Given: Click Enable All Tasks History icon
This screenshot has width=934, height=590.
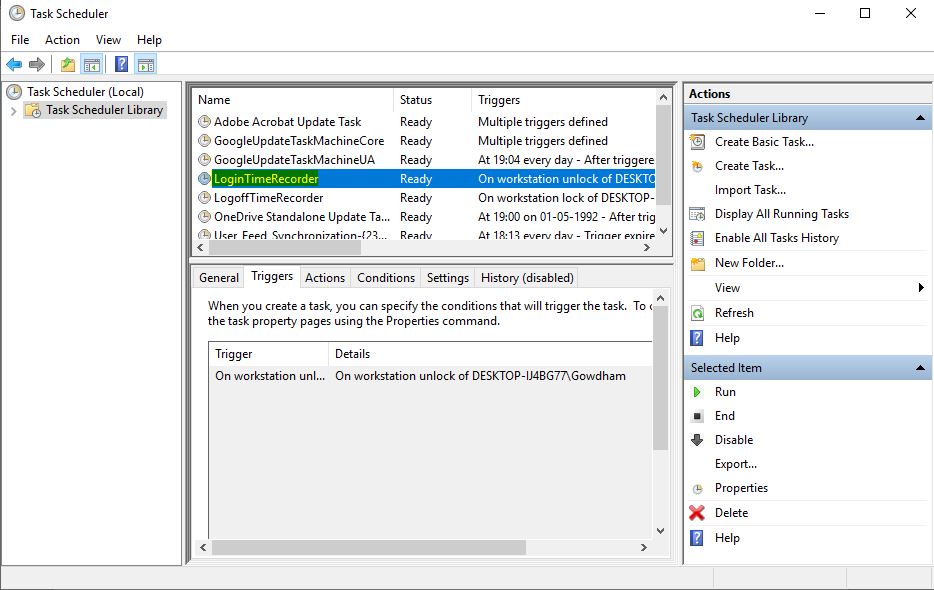Looking at the screenshot, I should pyautogui.click(x=697, y=238).
